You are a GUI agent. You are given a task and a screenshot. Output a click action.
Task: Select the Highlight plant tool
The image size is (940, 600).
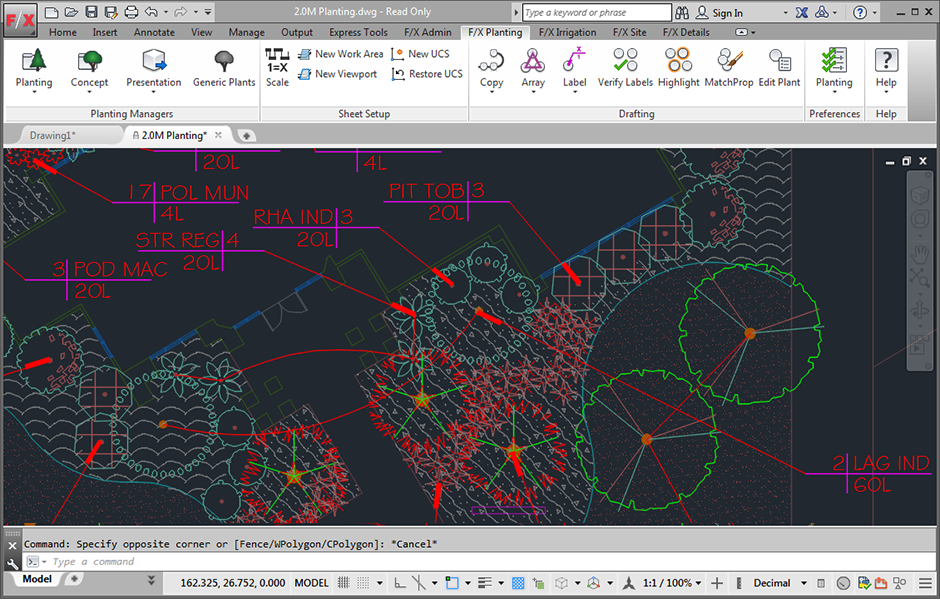pyautogui.click(x=678, y=62)
